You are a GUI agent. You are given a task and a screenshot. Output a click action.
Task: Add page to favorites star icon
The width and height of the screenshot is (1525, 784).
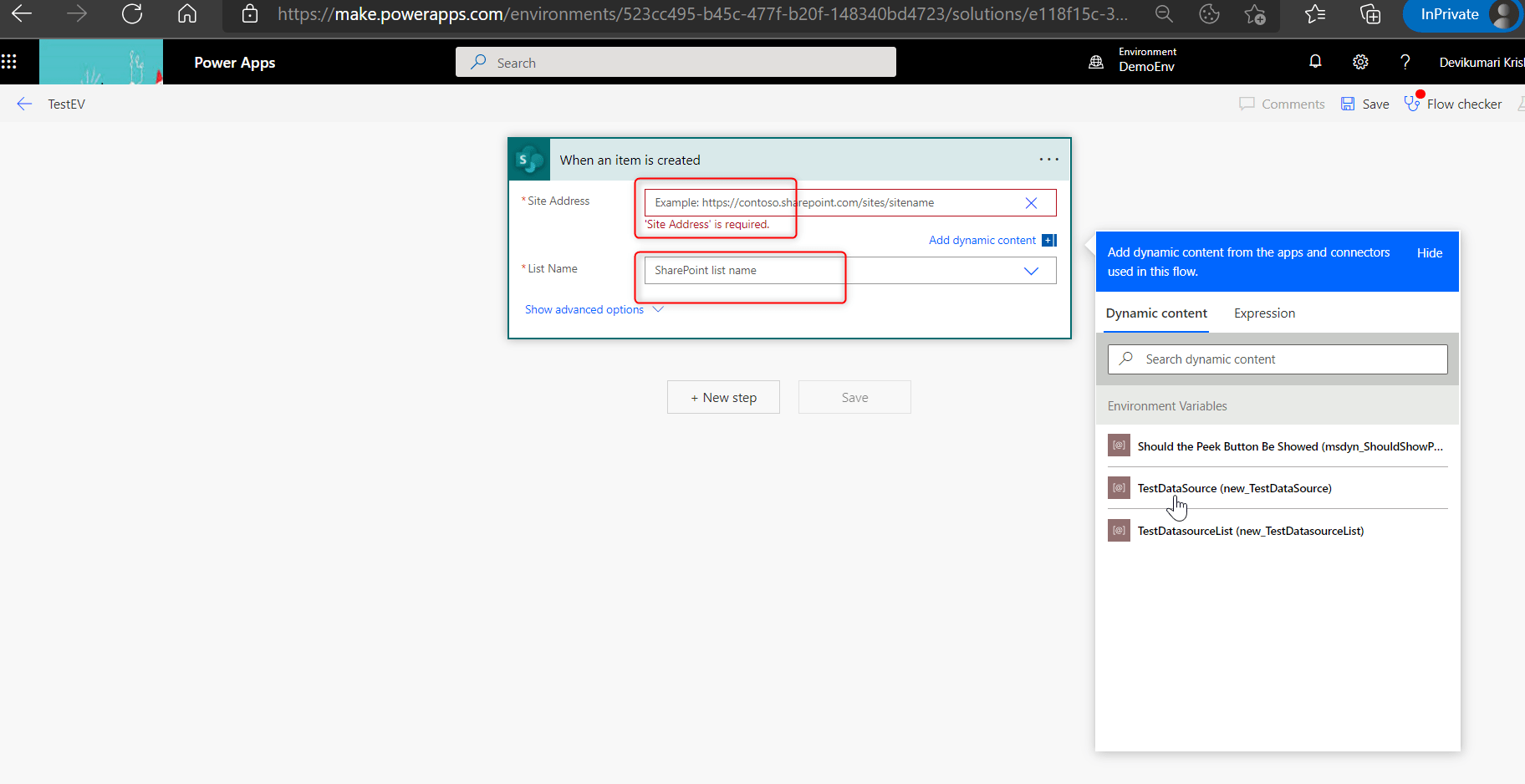coord(1255,13)
